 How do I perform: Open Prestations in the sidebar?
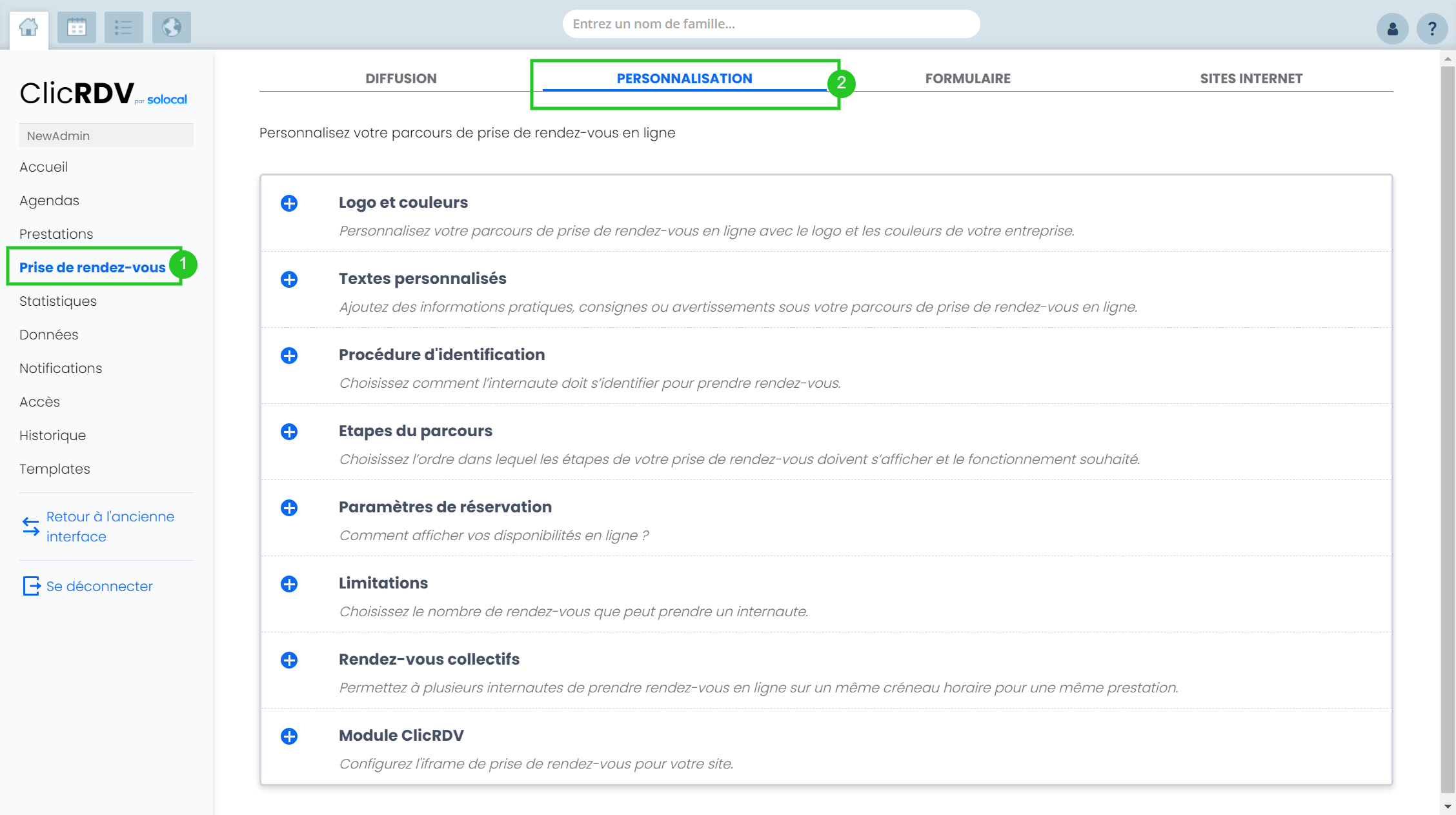(x=56, y=234)
